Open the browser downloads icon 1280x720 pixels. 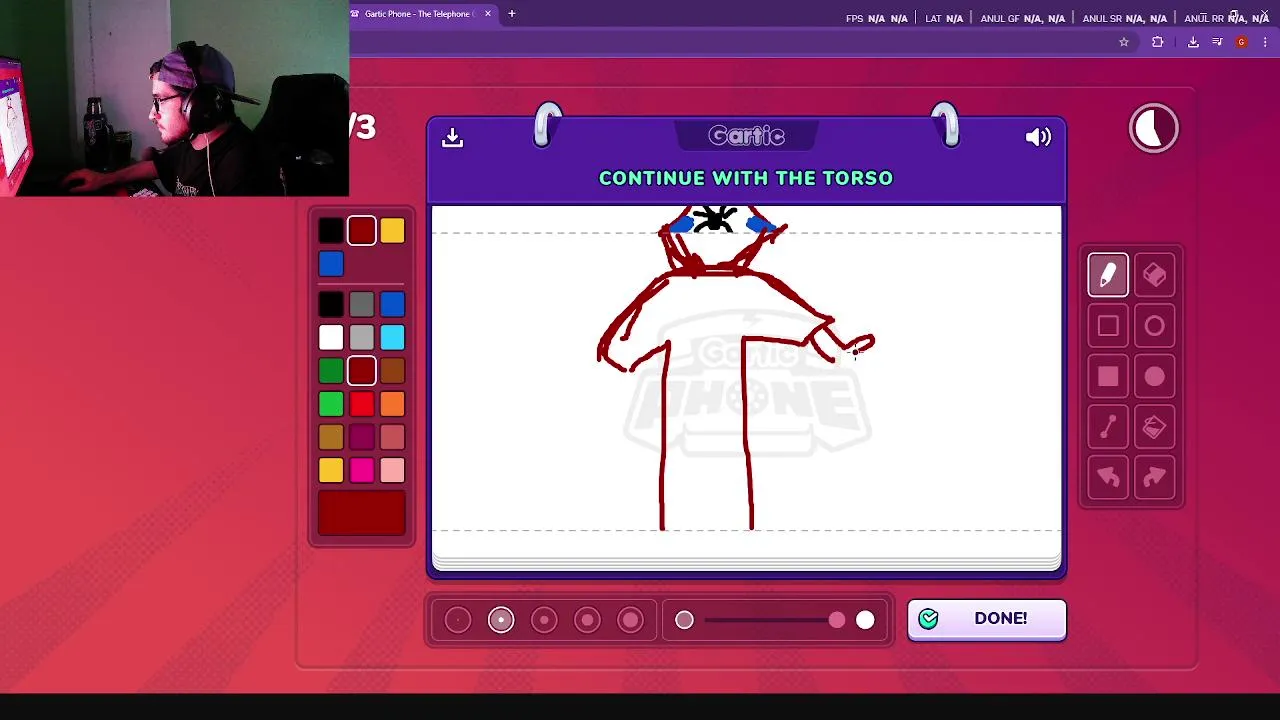click(x=1193, y=42)
